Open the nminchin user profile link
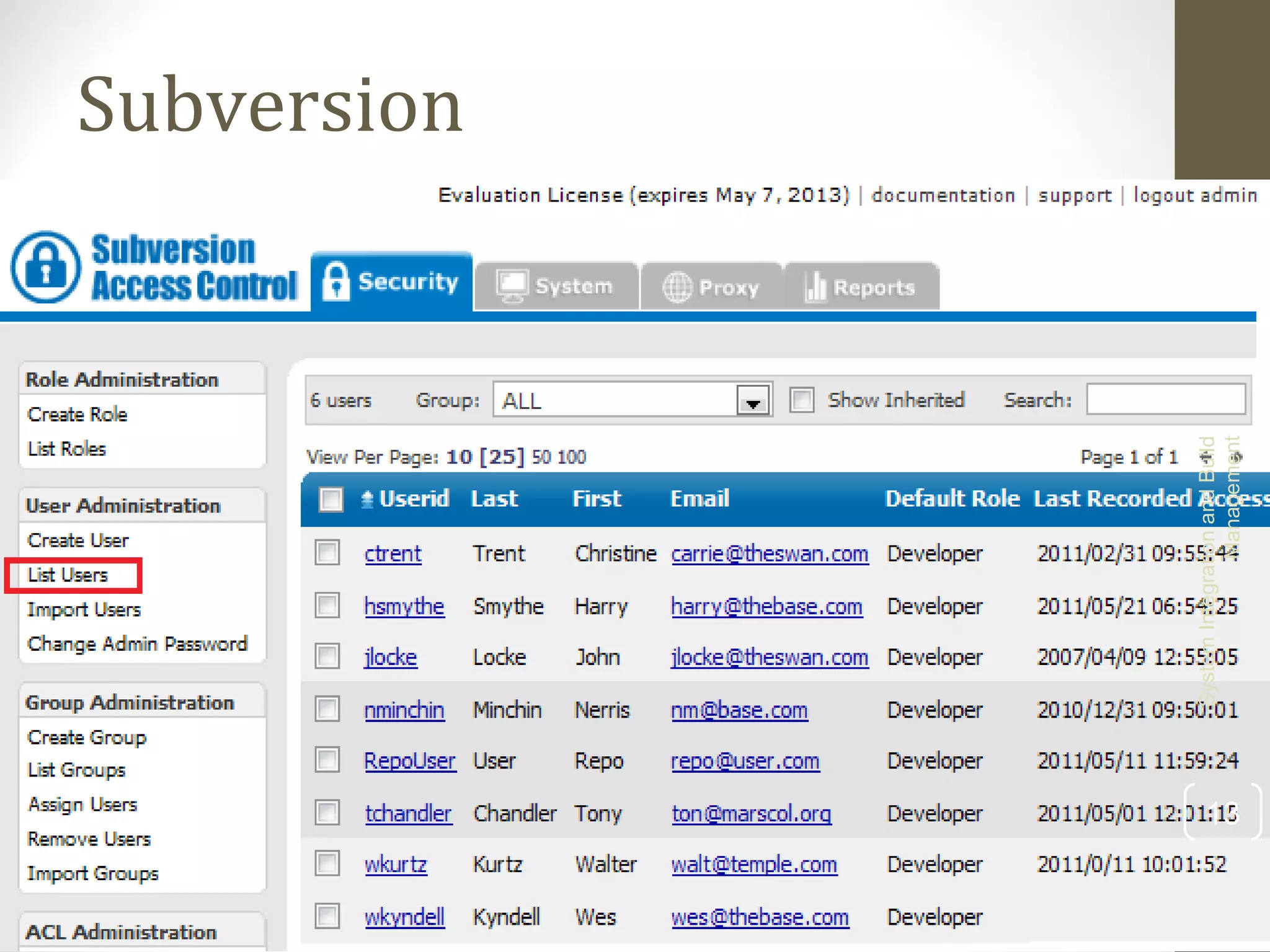 (x=404, y=710)
